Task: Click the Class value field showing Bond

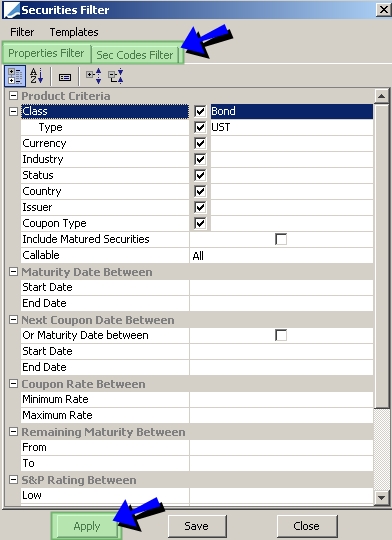Action: pyautogui.click(x=292, y=111)
